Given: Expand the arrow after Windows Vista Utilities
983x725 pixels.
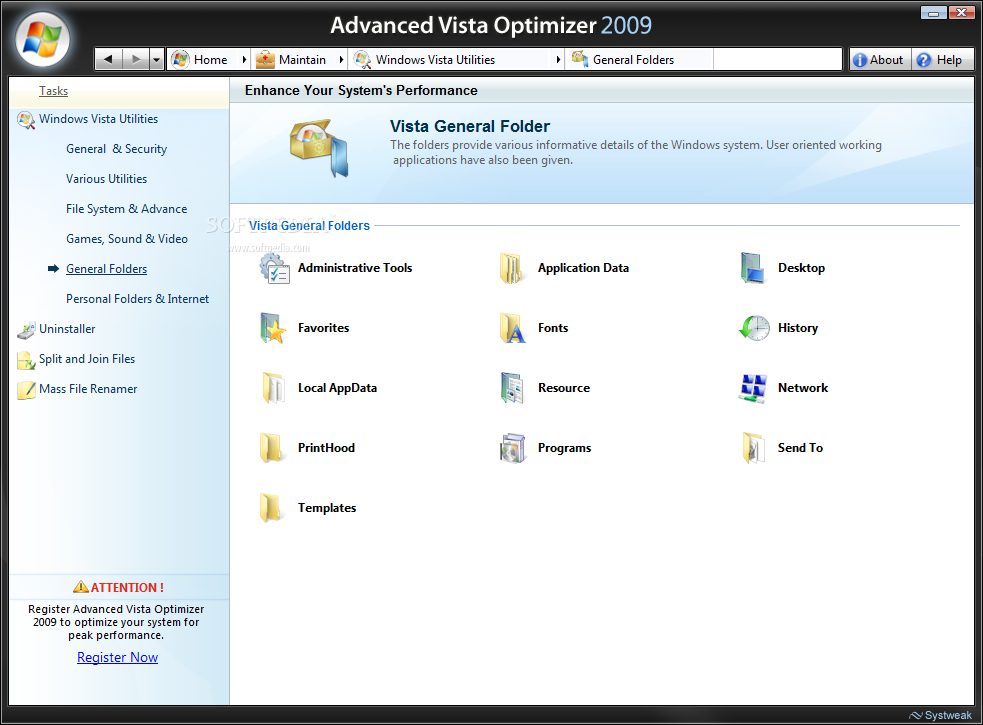Looking at the screenshot, I should pos(558,60).
